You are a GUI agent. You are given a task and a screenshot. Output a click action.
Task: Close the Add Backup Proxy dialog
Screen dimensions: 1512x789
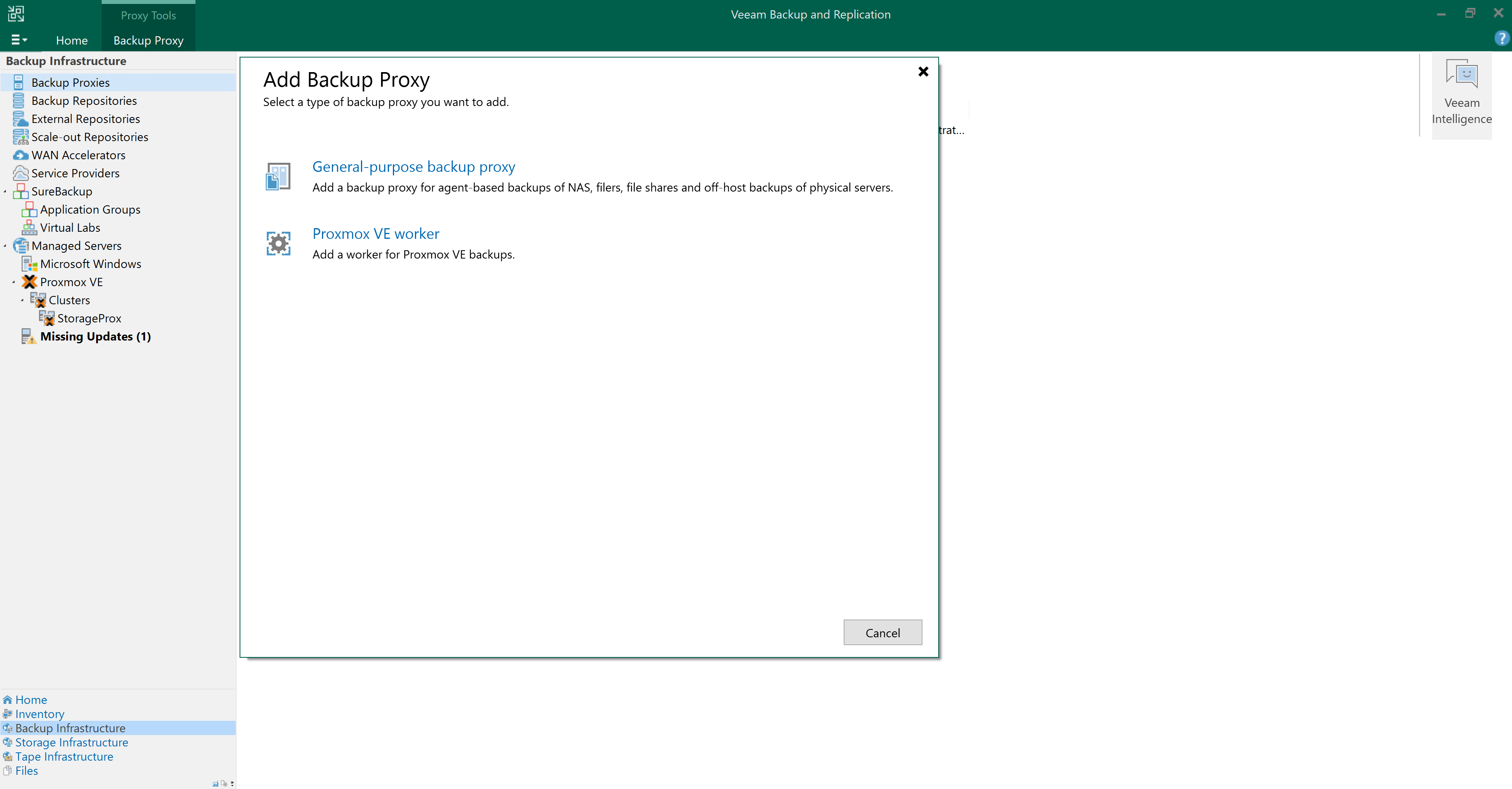923,72
